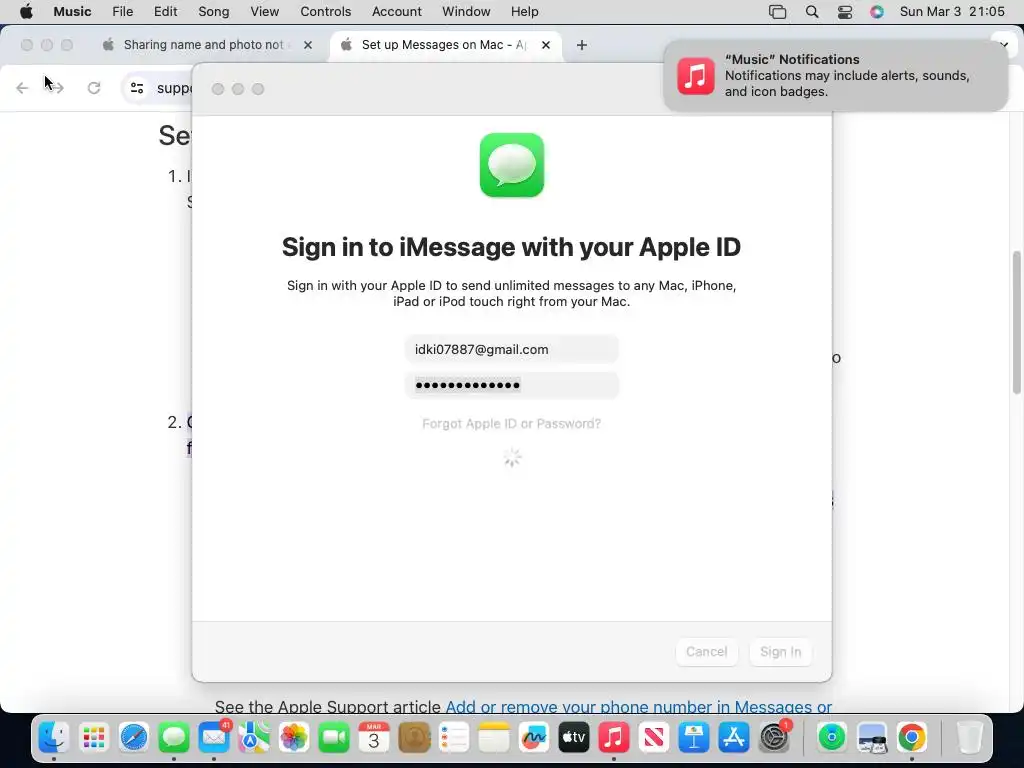The image size is (1024, 768).
Task: Open the Window menu
Action: pos(466,12)
